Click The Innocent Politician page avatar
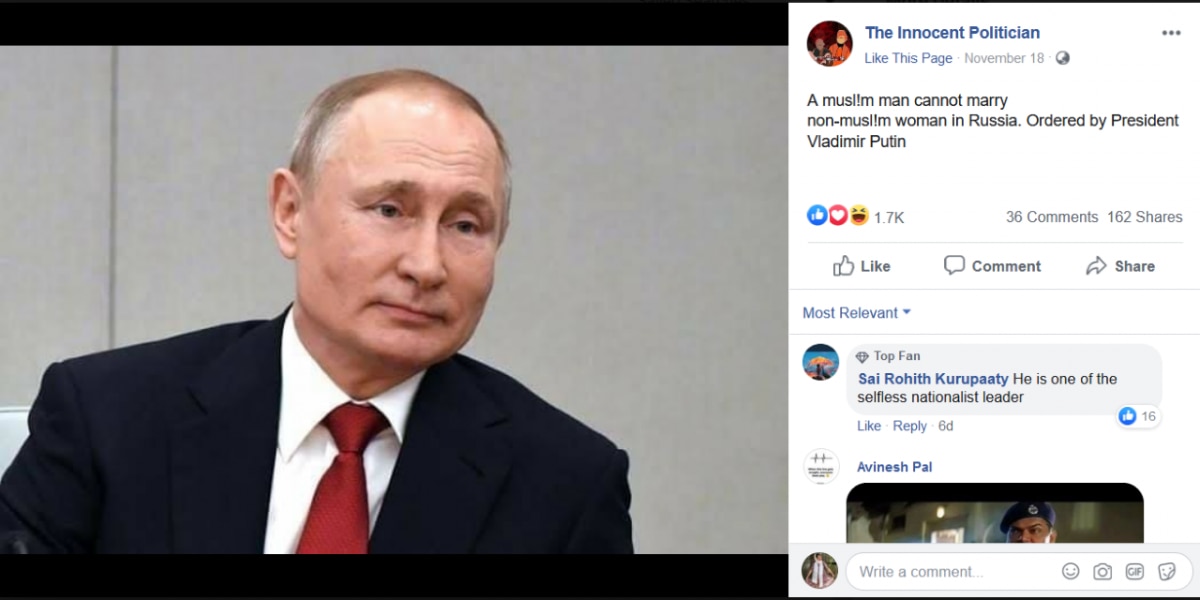This screenshot has width=1200, height=600. [x=829, y=43]
